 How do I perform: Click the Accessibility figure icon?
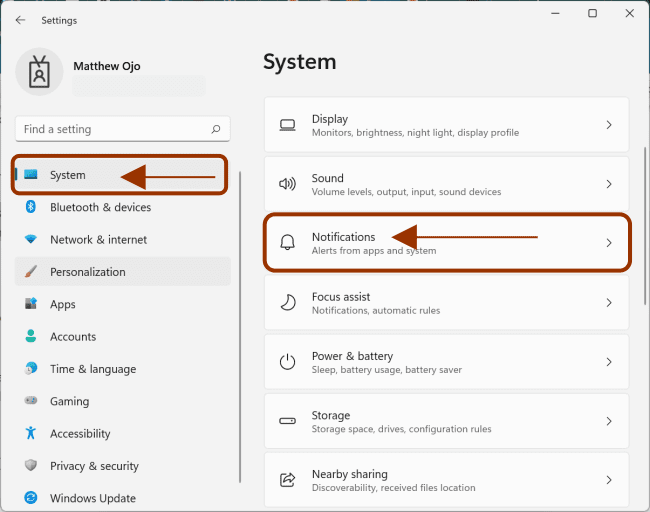pyautogui.click(x=31, y=433)
